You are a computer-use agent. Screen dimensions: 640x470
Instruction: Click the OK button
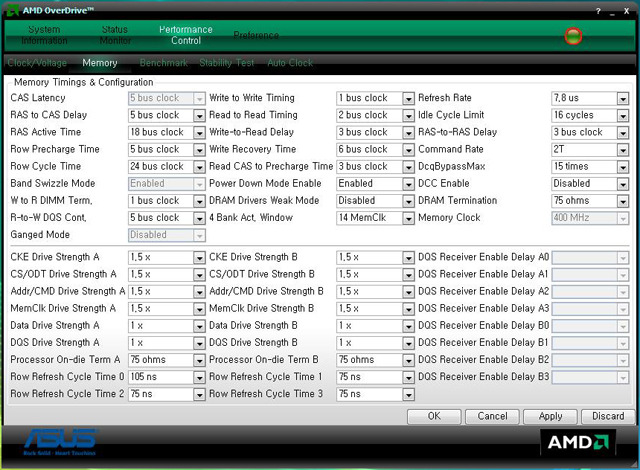434,416
